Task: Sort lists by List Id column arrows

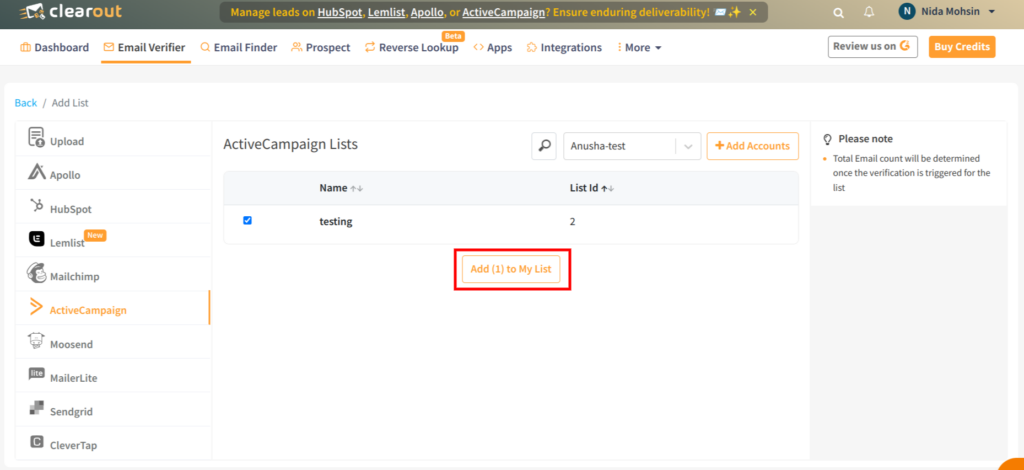Action: [608, 188]
